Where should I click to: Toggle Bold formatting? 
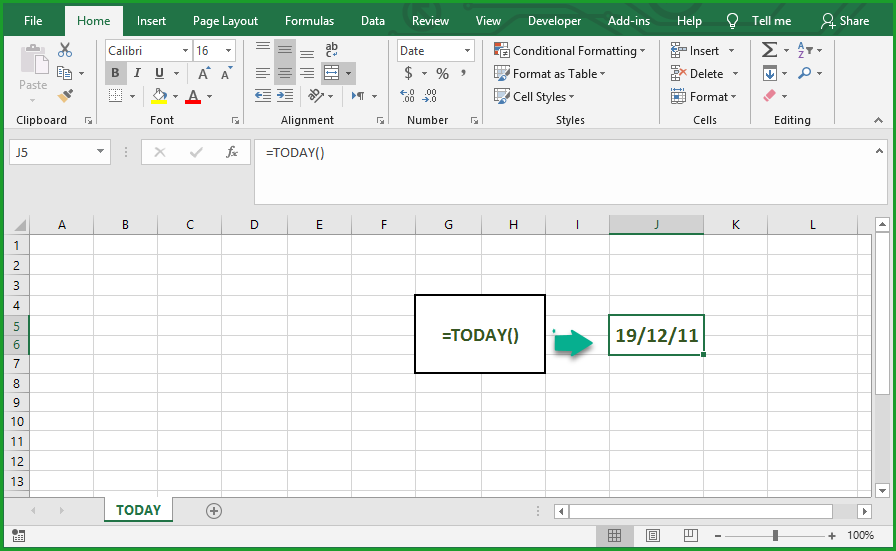[115, 73]
